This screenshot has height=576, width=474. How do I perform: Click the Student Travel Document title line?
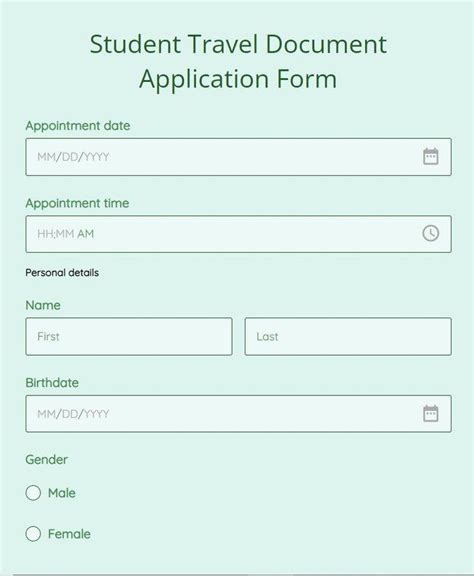238,44
